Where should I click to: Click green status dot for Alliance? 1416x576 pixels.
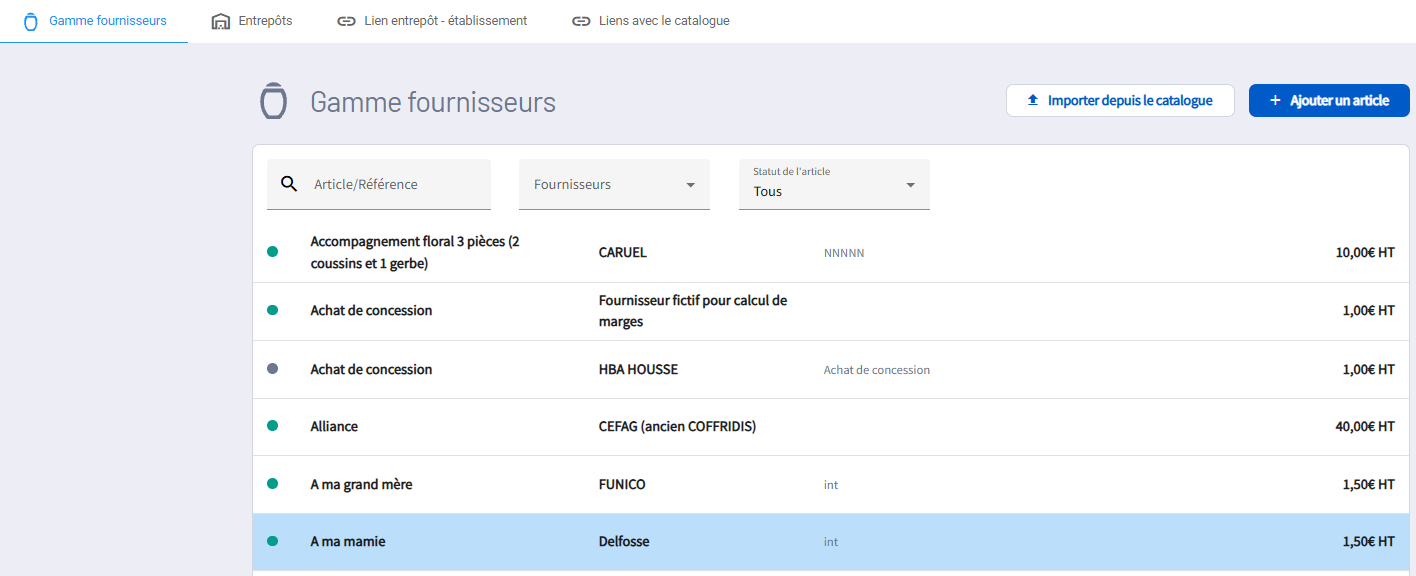pyautogui.click(x=272, y=426)
